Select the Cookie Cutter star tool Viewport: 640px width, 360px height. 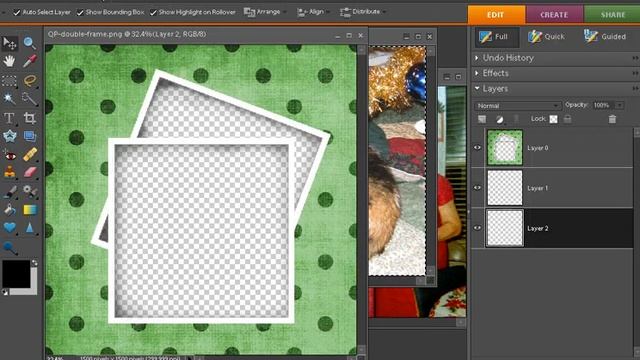pyautogui.click(x=9, y=136)
